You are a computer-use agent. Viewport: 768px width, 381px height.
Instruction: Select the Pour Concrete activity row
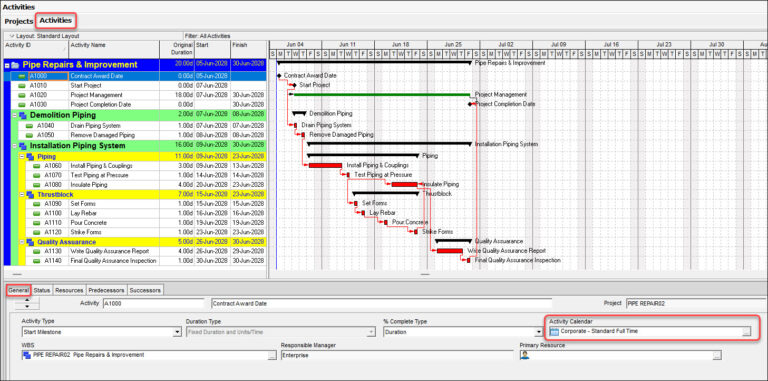135,223
